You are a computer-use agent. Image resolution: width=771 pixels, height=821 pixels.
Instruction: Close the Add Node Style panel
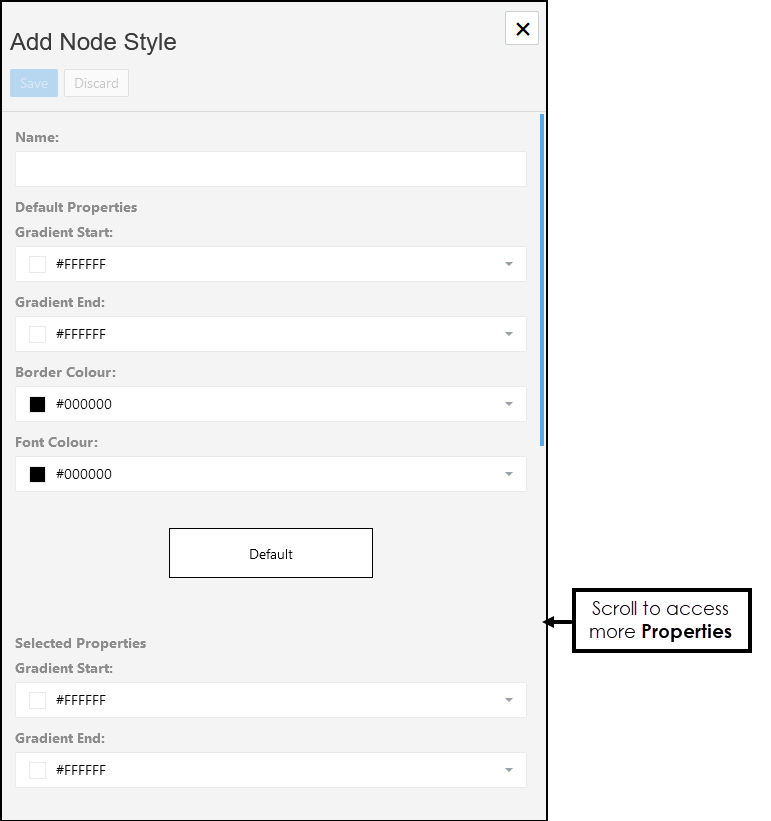522,29
